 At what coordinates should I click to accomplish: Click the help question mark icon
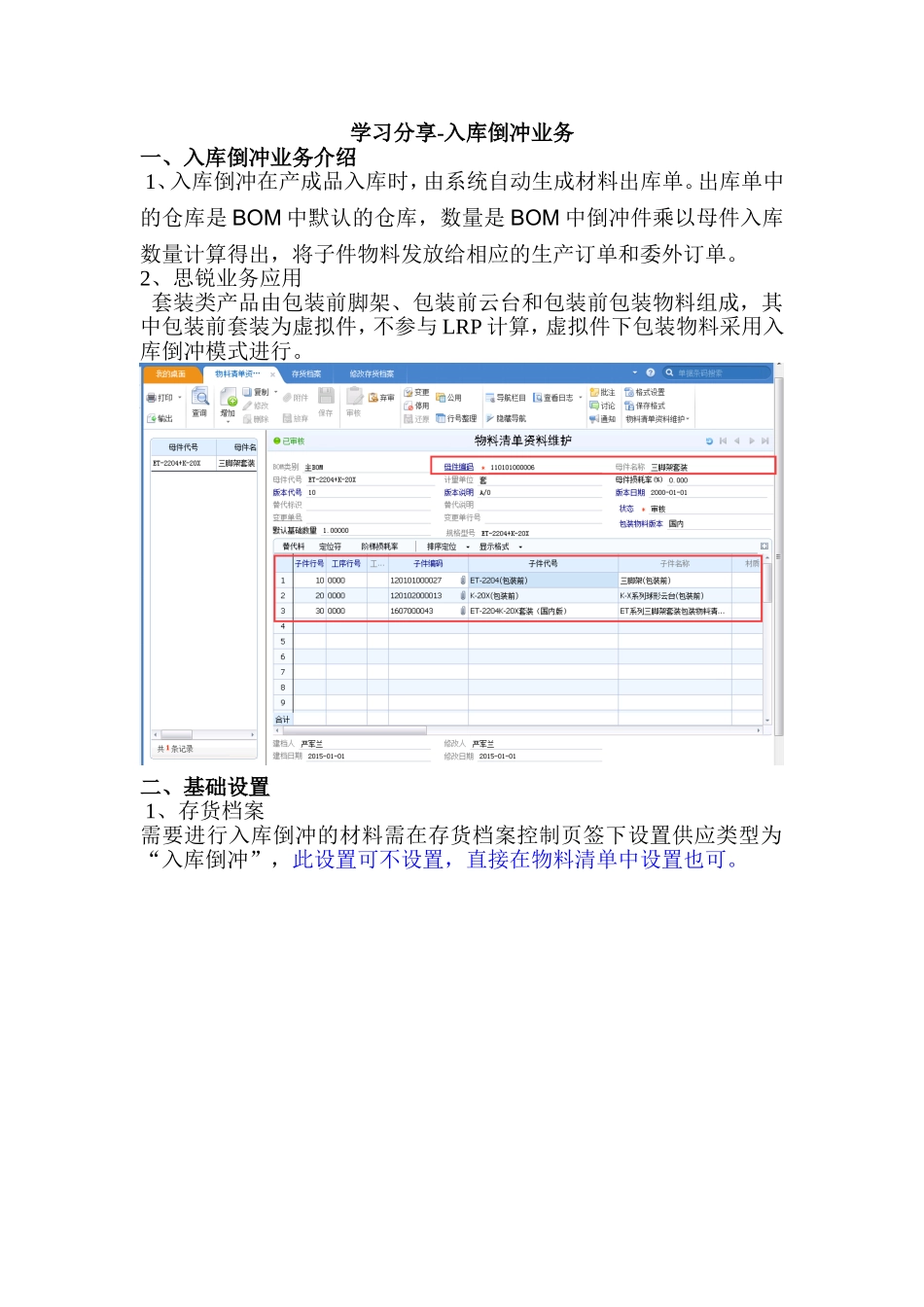651,372
